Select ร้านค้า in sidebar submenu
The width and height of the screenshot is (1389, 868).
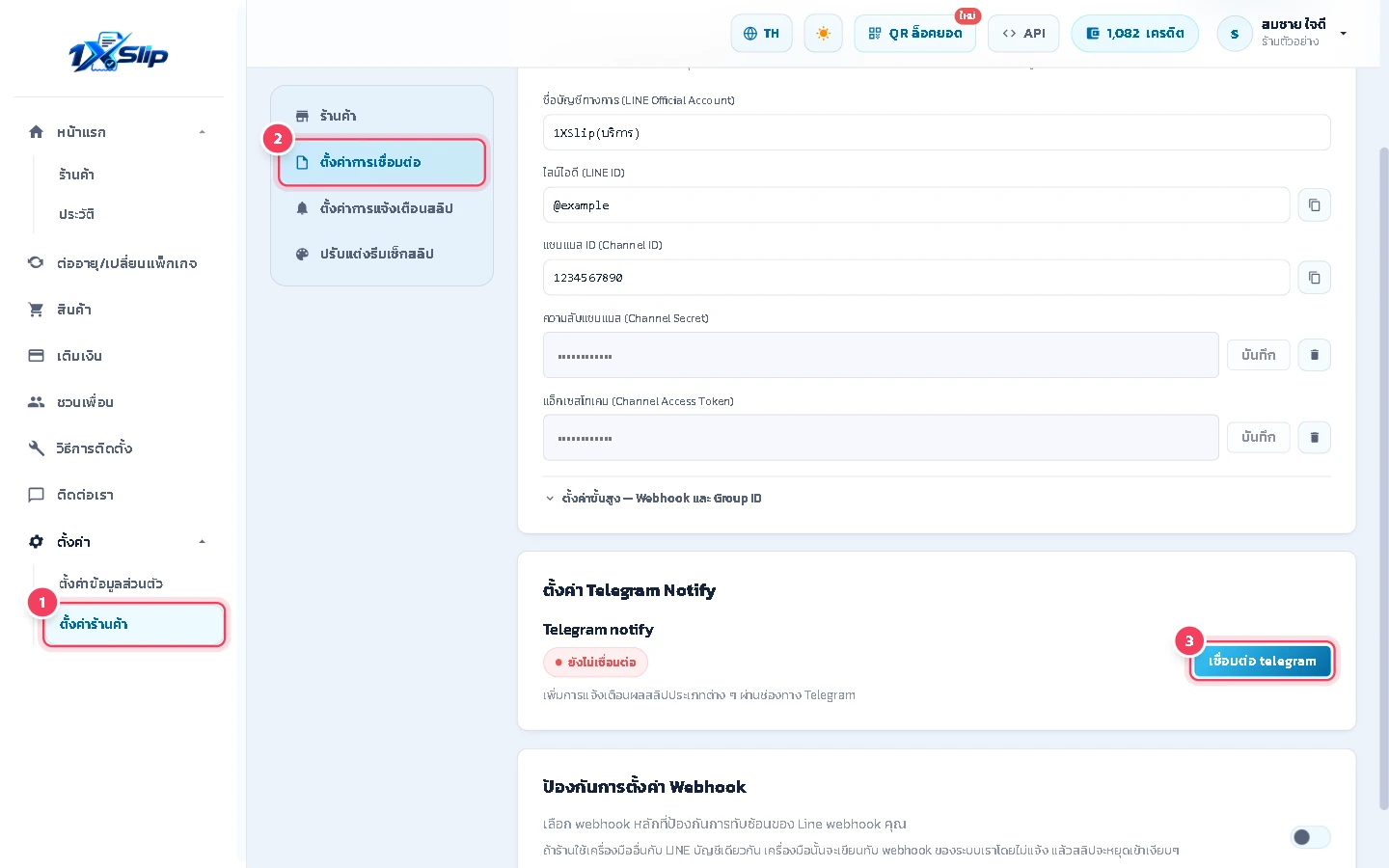tap(76, 175)
